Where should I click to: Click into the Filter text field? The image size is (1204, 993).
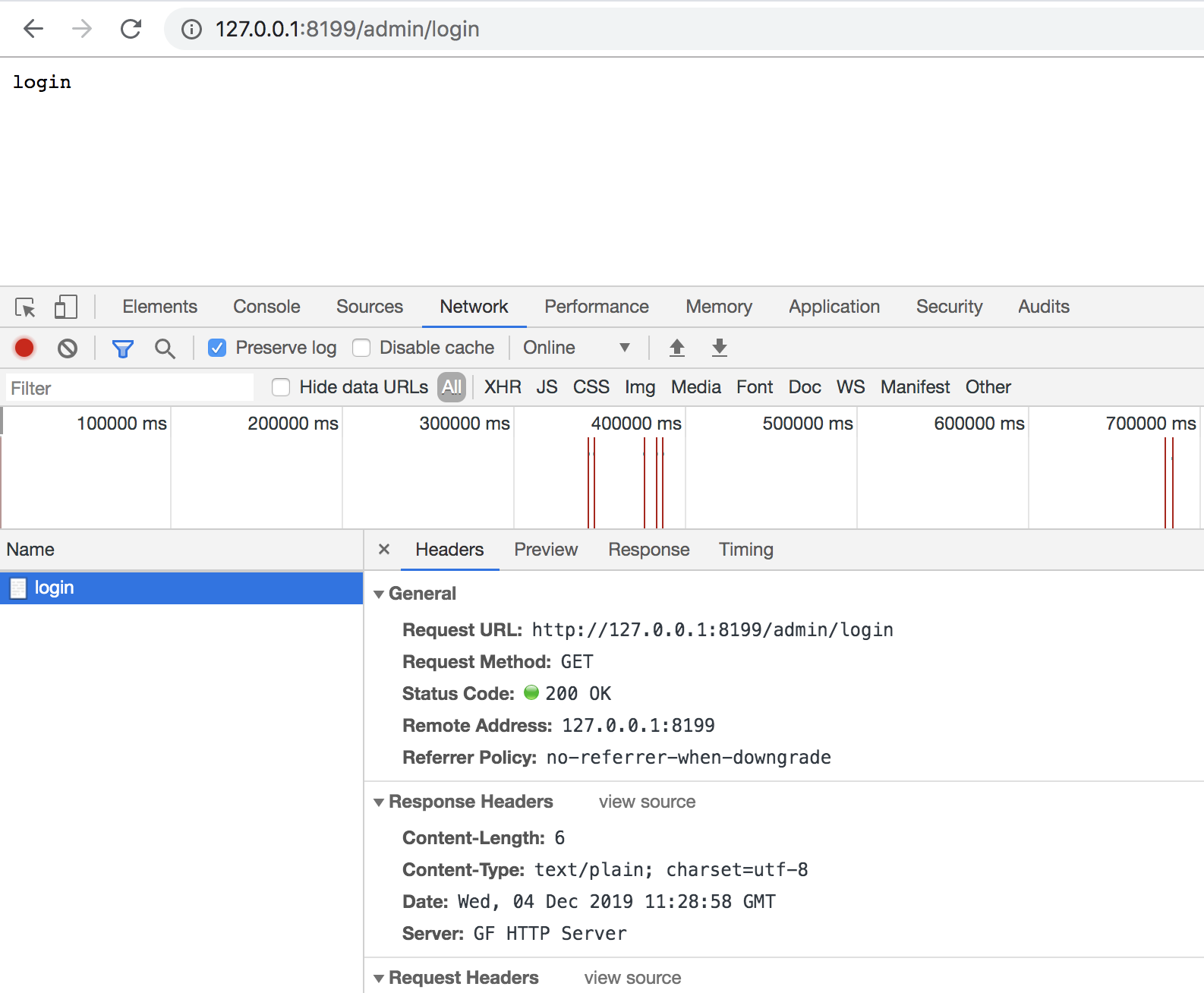[x=129, y=388]
